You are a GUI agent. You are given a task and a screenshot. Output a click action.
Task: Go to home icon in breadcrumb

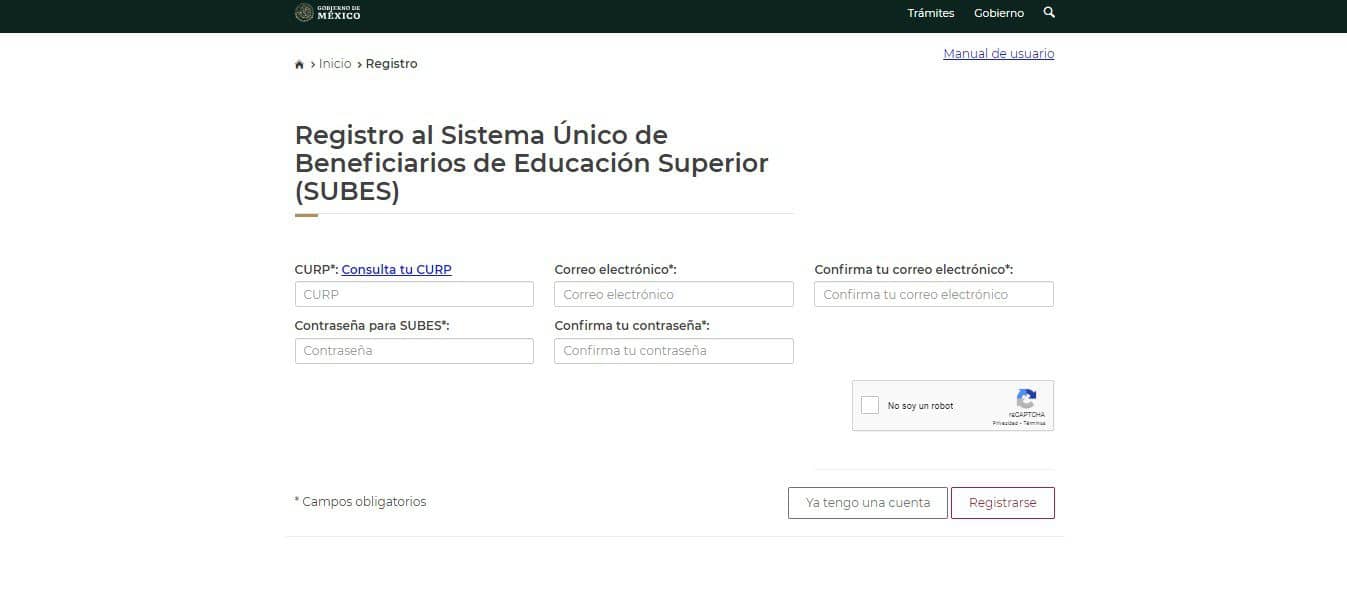[x=299, y=64]
